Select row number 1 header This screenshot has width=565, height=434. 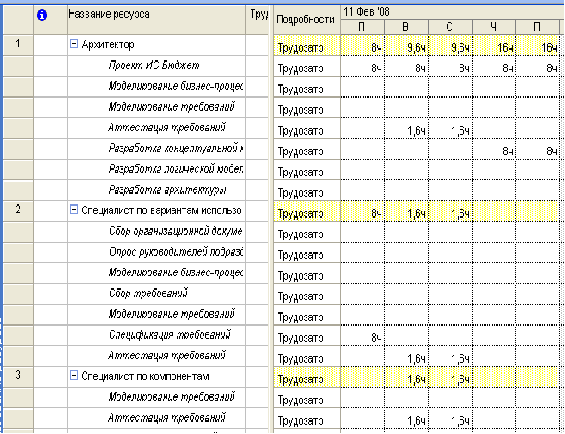click(x=18, y=45)
